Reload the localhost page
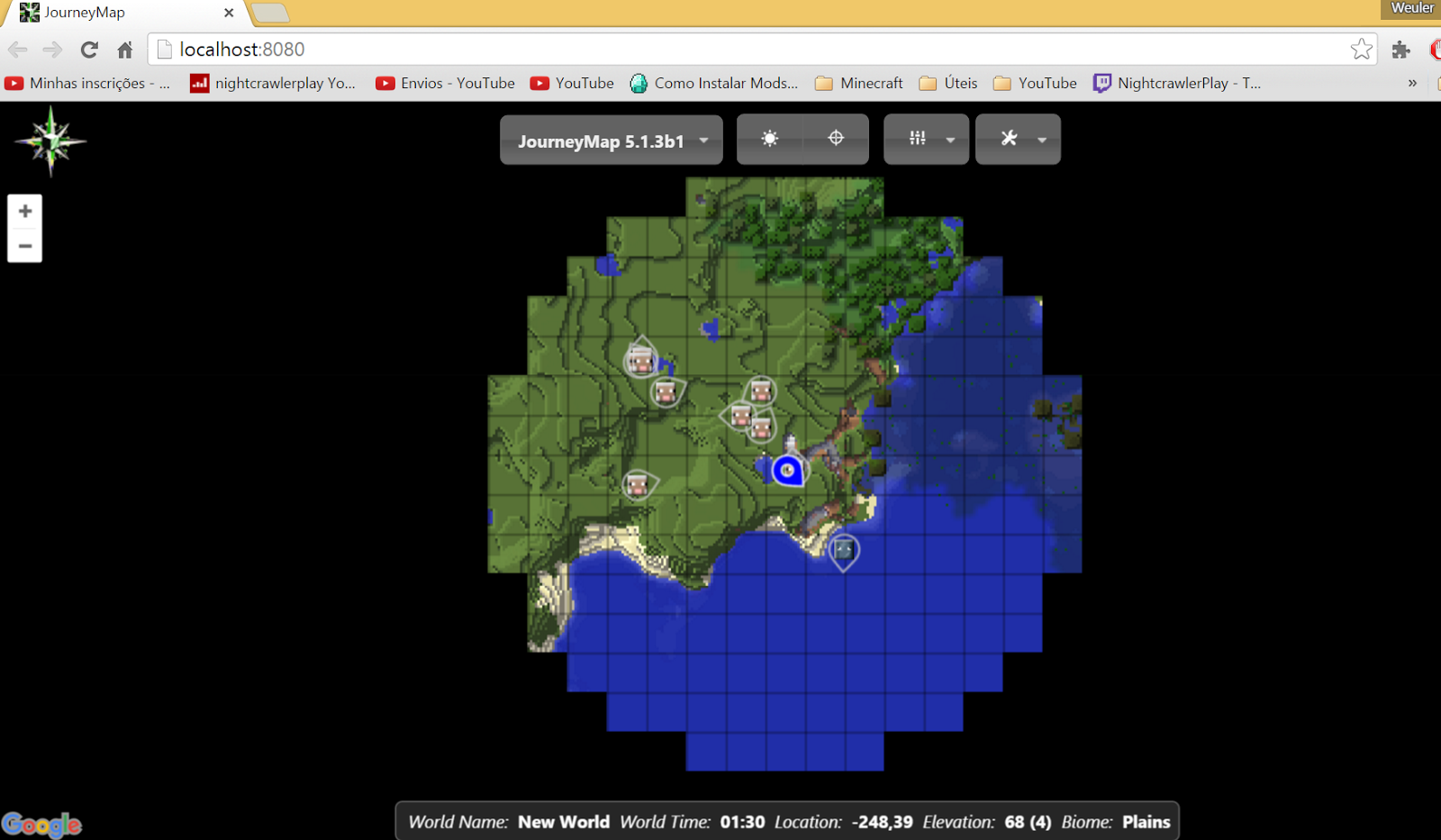 (x=89, y=50)
